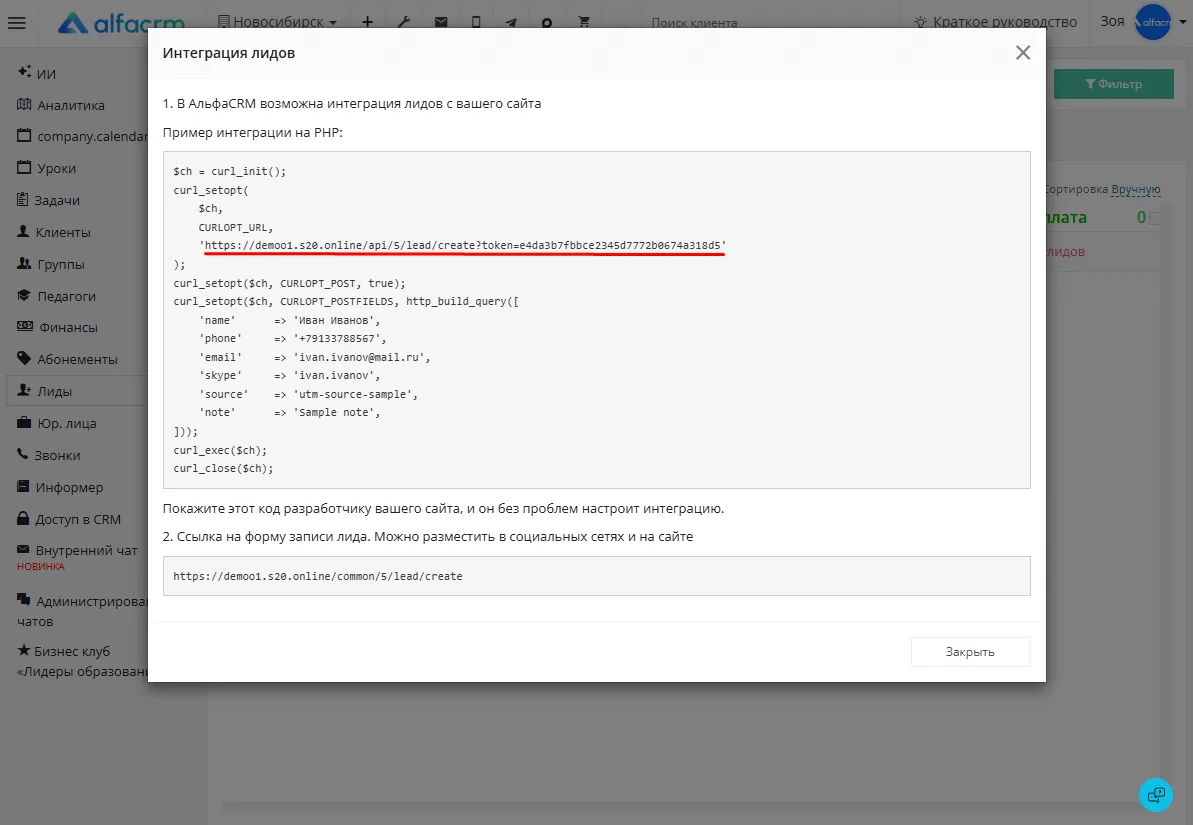Click the 'ivan.ivanov@mail.ru' email value in code

tap(361, 357)
